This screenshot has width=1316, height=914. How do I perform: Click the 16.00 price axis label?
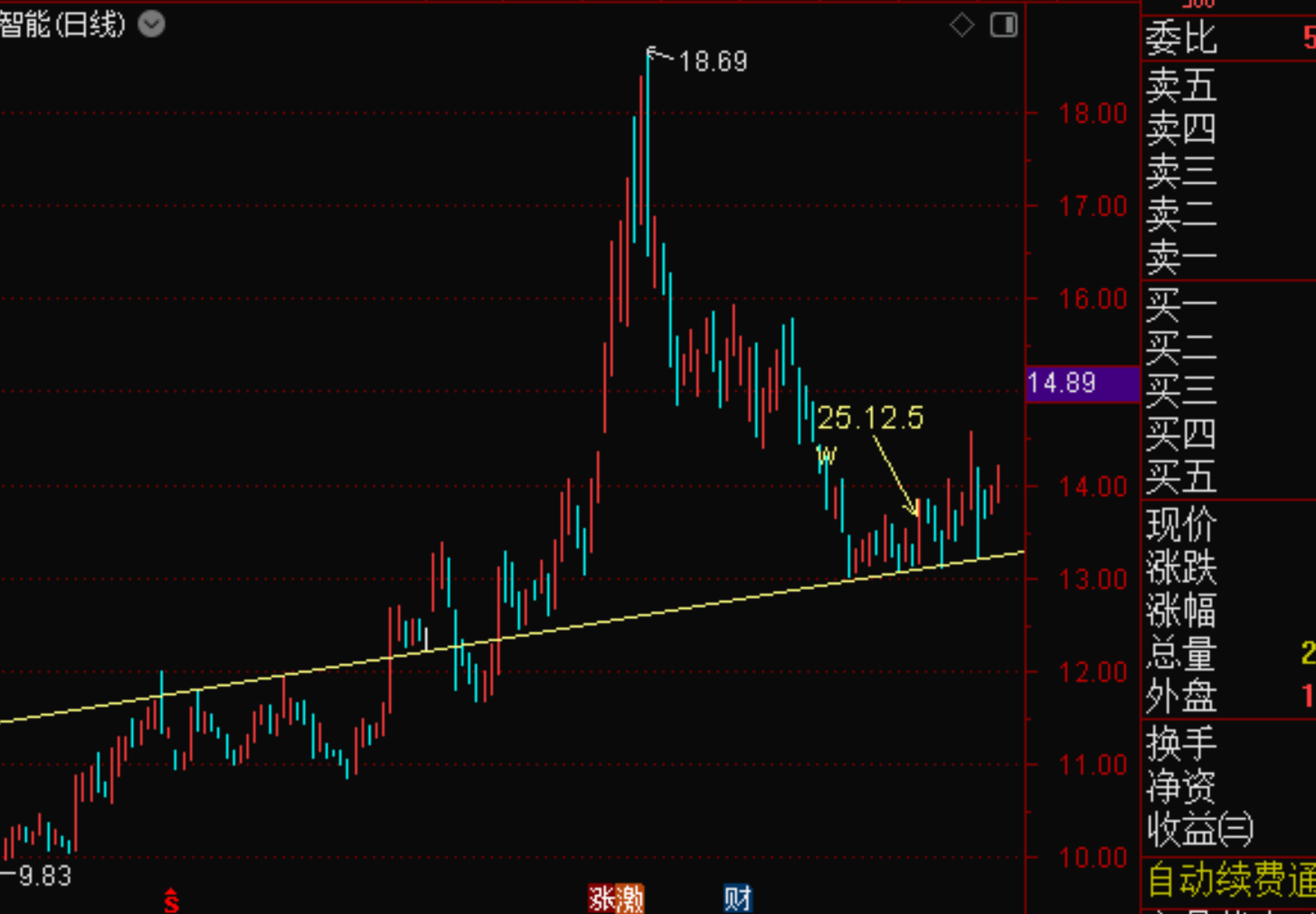(1094, 300)
